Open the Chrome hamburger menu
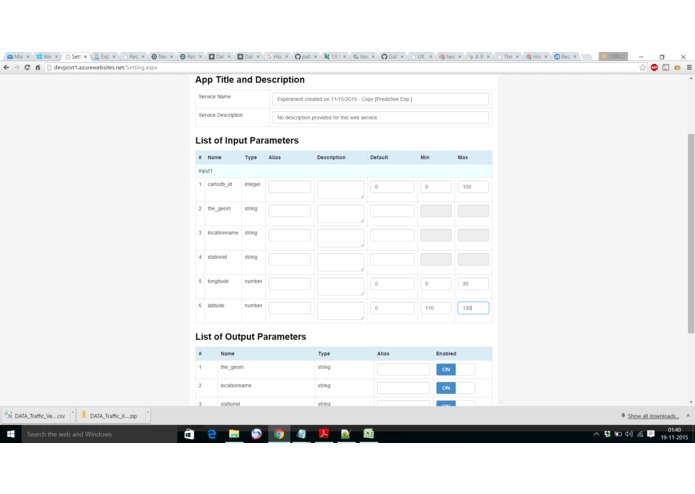695x494 pixels. point(689,67)
